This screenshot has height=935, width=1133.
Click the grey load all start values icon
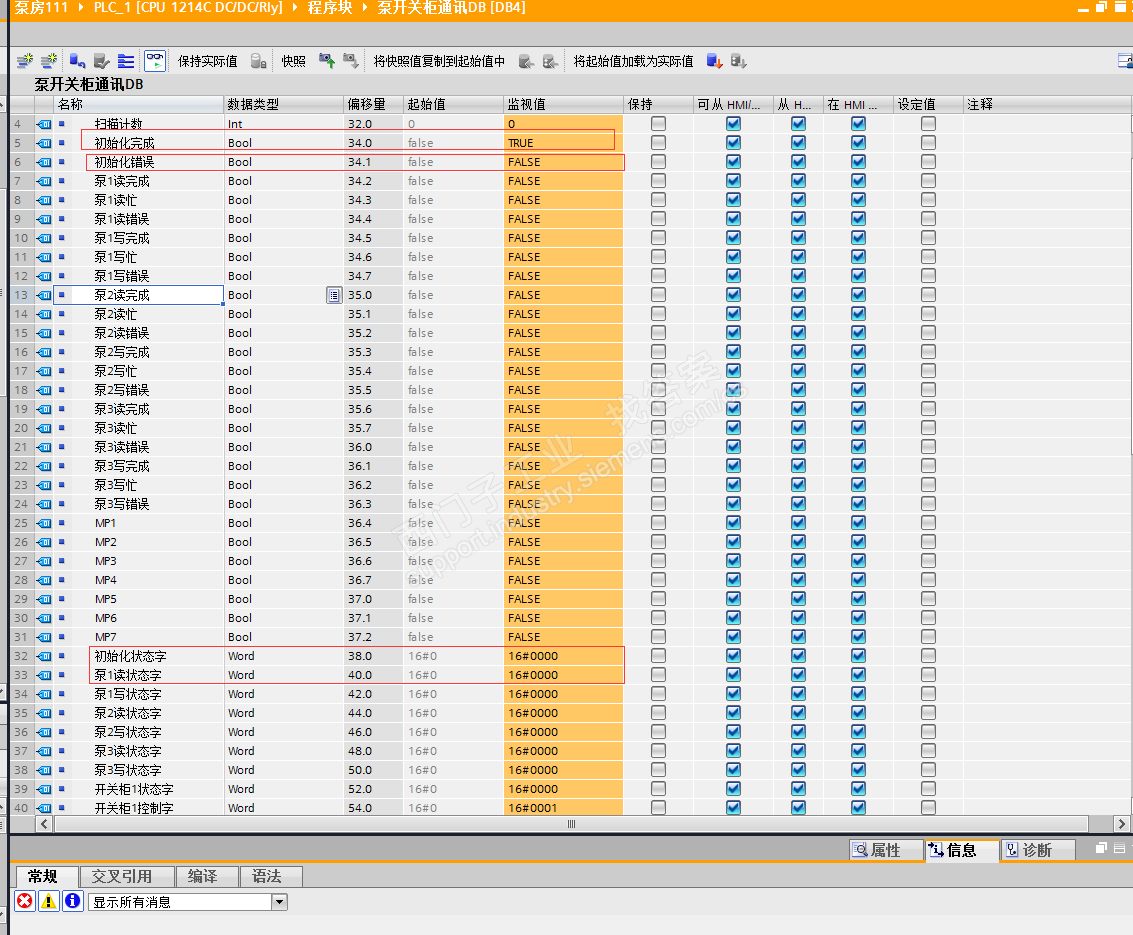point(738,61)
